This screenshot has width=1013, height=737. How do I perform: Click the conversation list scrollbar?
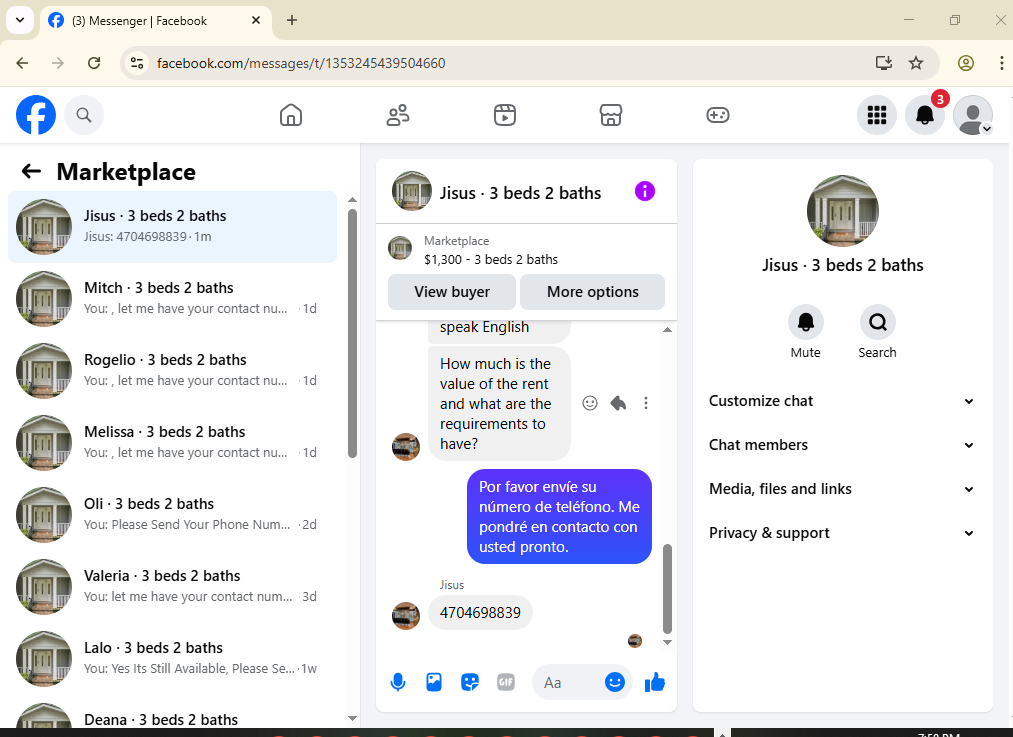[x=352, y=333]
